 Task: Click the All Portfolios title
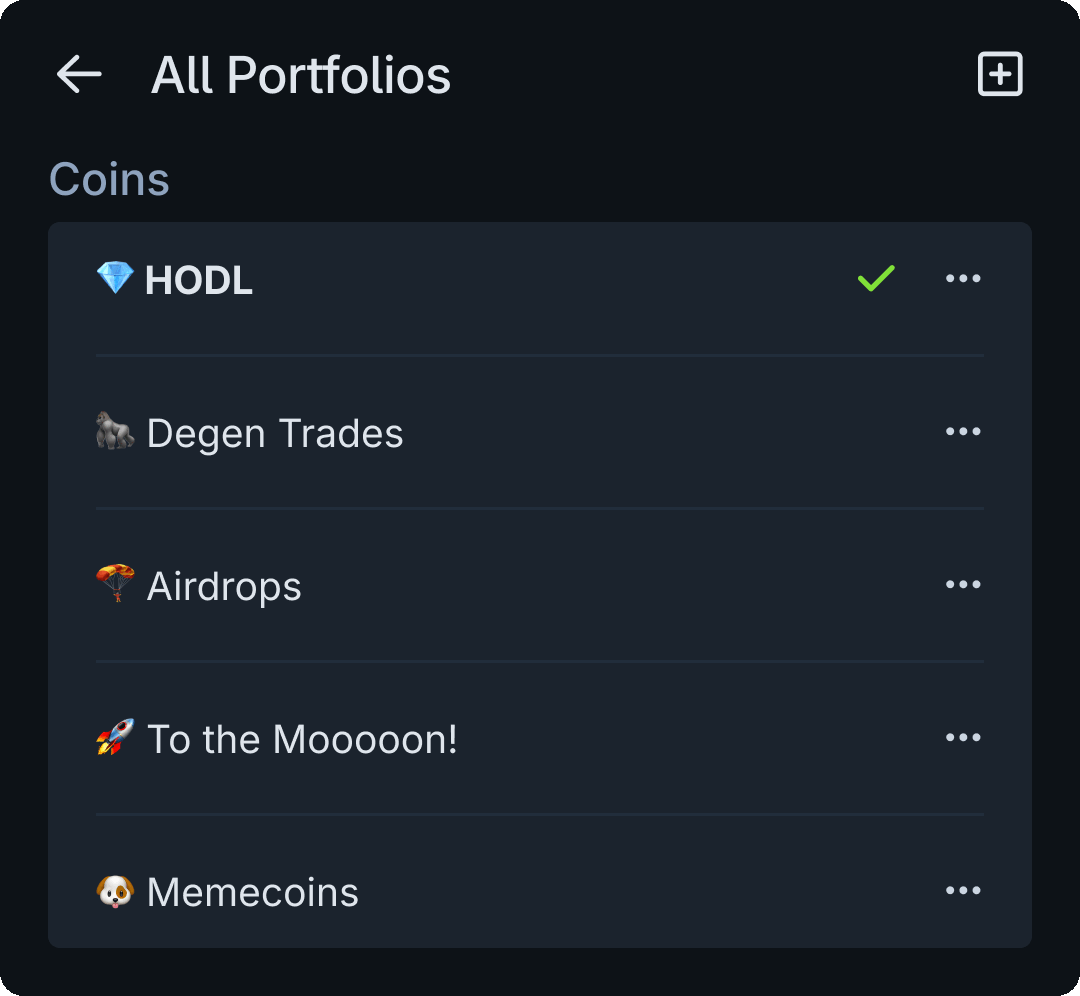(300, 74)
